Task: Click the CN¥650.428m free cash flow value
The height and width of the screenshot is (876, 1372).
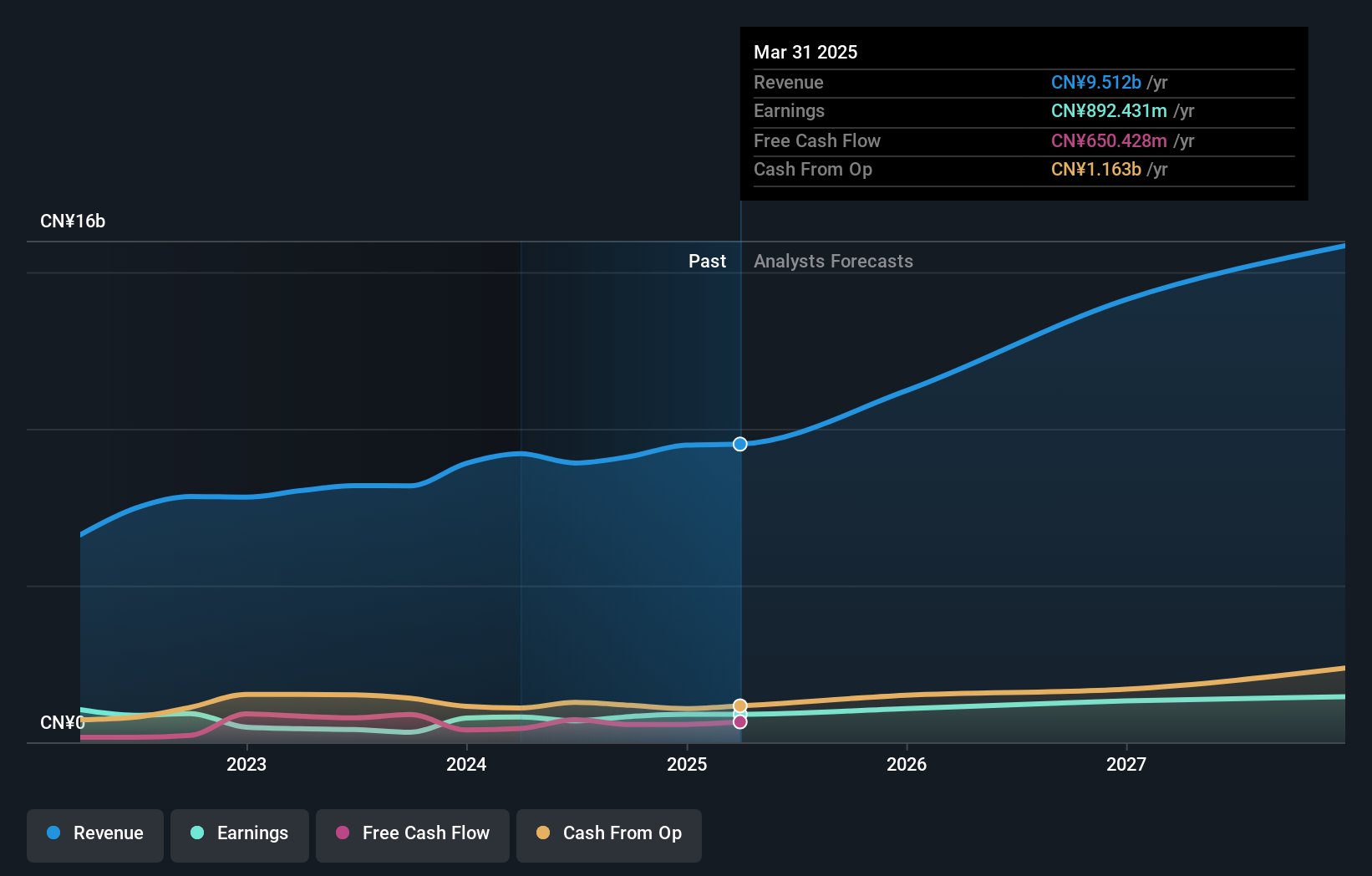Action: [1109, 141]
